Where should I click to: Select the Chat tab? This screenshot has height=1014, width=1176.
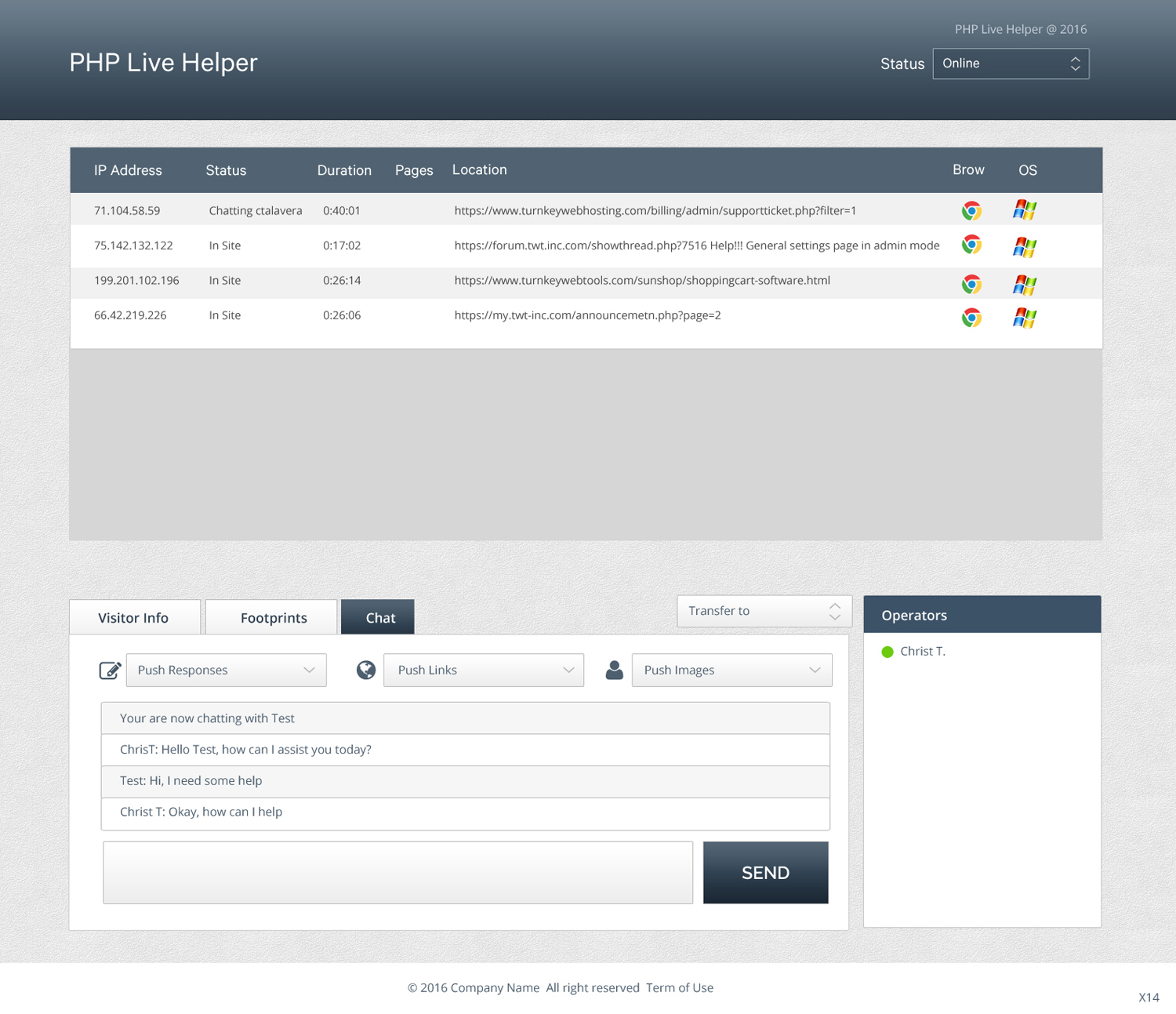(378, 618)
